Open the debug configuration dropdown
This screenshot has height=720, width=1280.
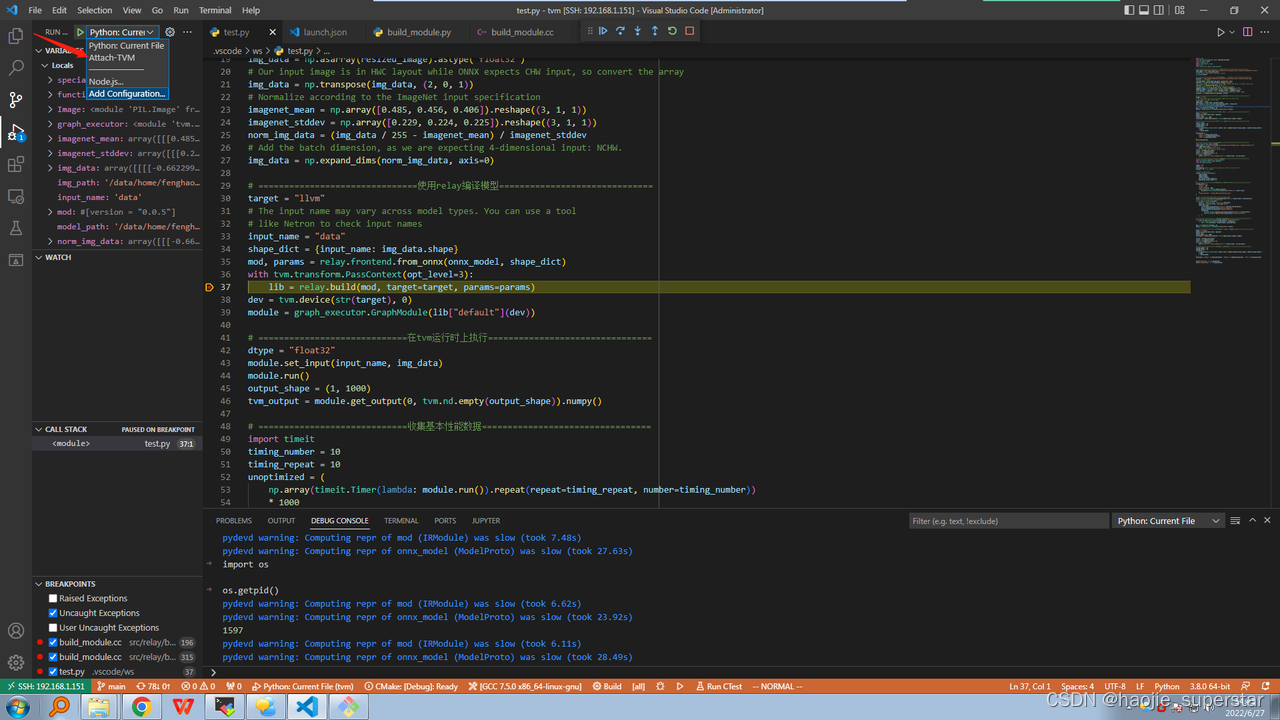click(x=122, y=32)
